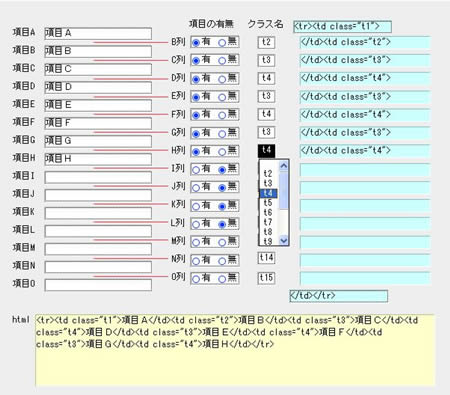The width and height of the screenshot is (450, 395).
Task: Click the dropdown list scrollbar thumb
Action: coord(284,191)
